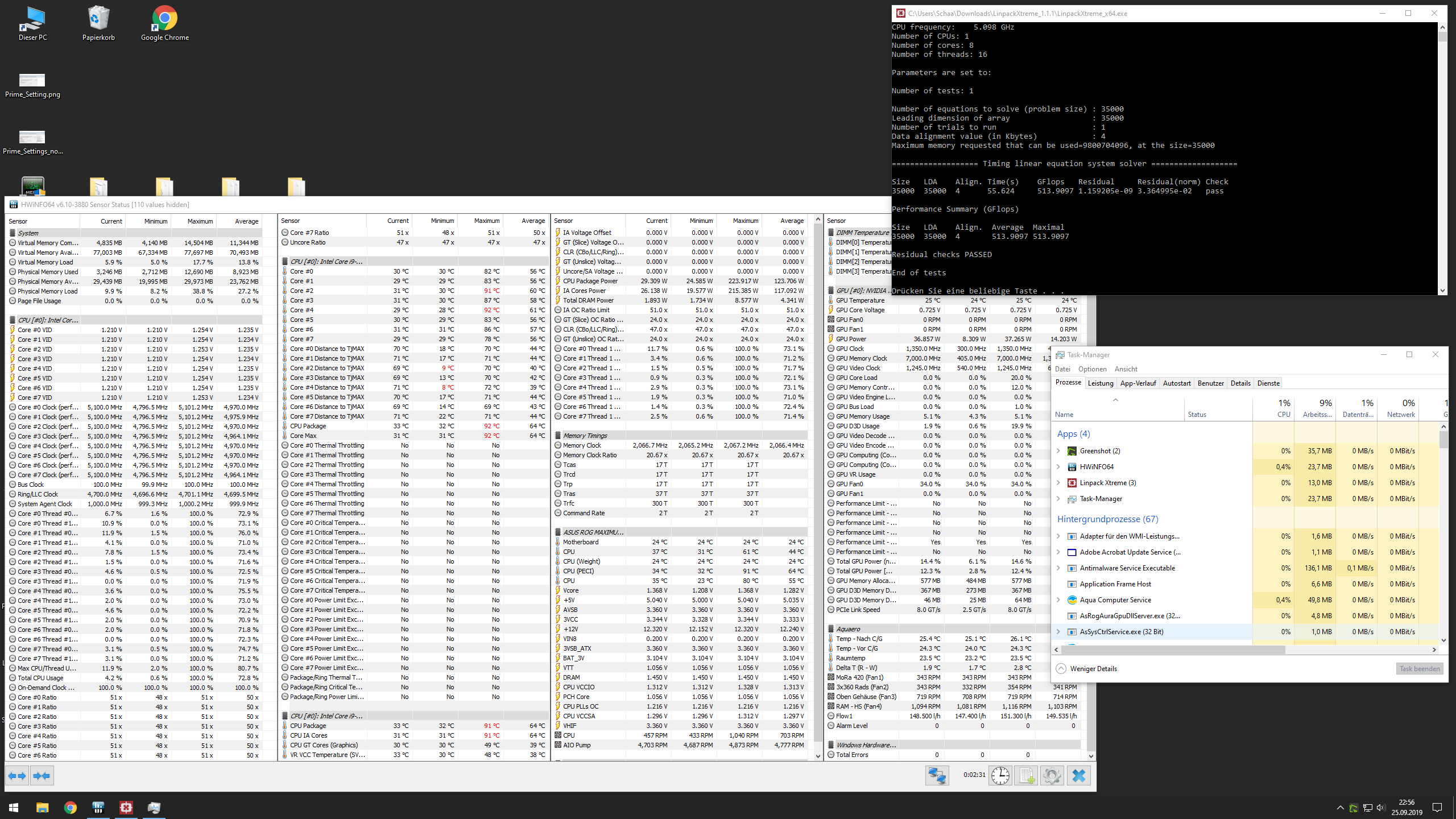1456x819 pixels.
Task: Click Task-Manager horizontal scrollbar thumb
Action: pyautogui.click(x=1173, y=650)
